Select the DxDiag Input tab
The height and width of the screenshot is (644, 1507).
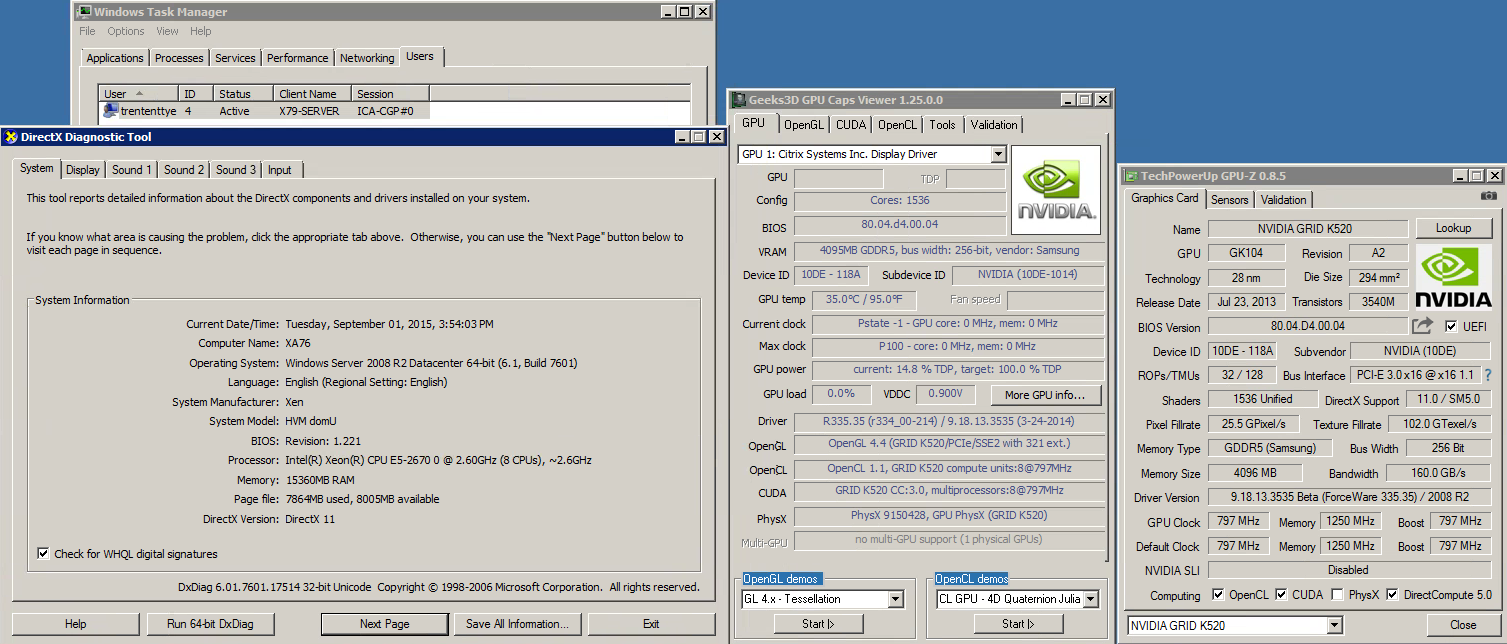(x=280, y=170)
